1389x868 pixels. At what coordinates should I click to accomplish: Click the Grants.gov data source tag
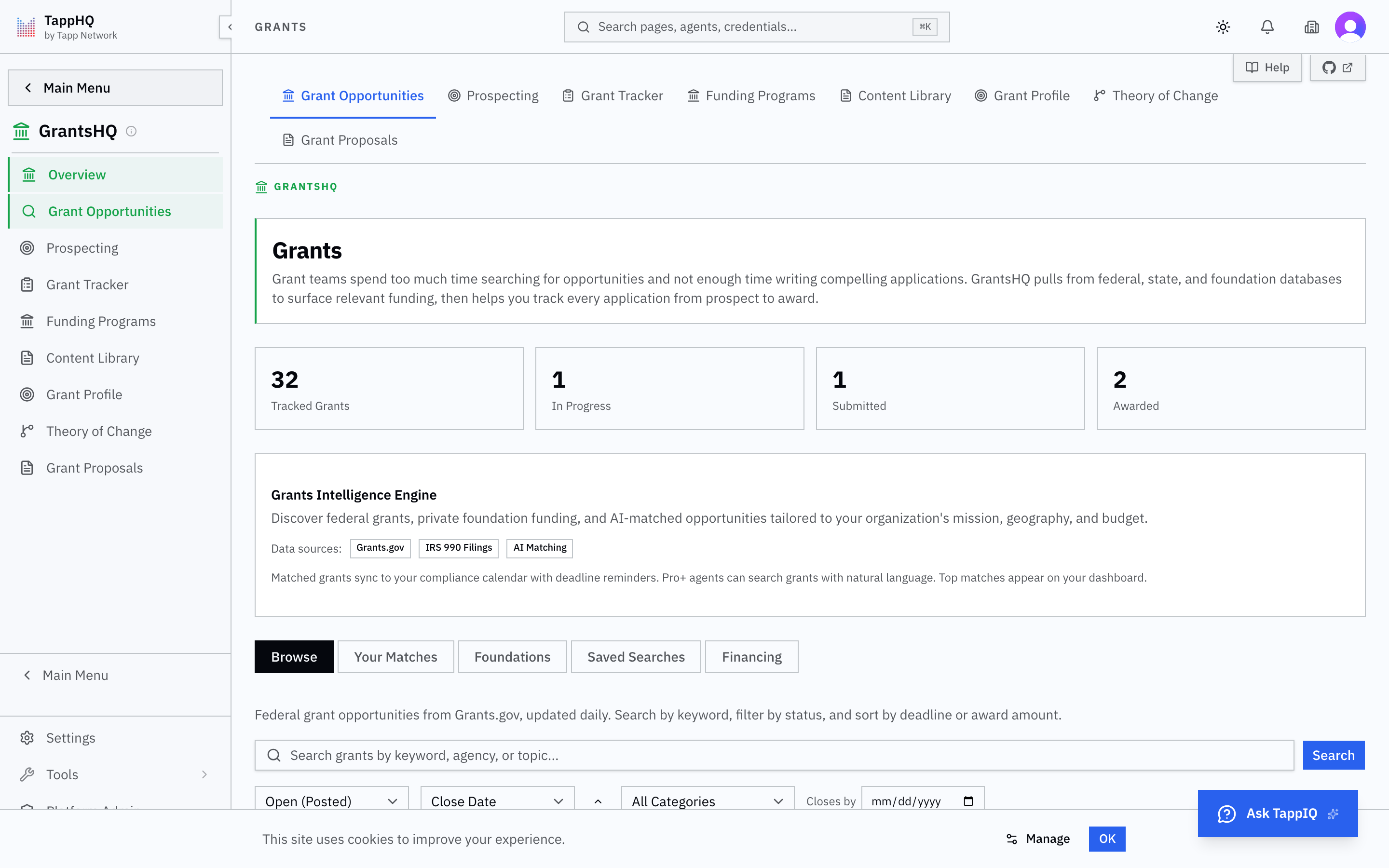380,548
